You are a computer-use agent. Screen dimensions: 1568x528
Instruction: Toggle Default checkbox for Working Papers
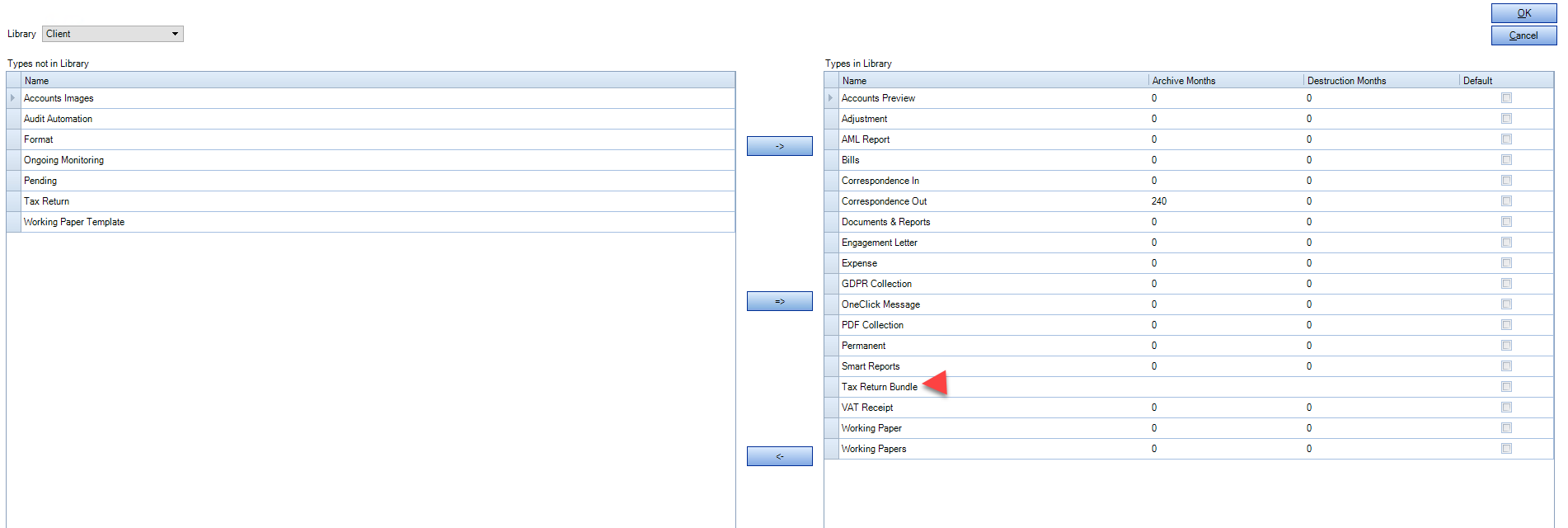(1506, 449)
